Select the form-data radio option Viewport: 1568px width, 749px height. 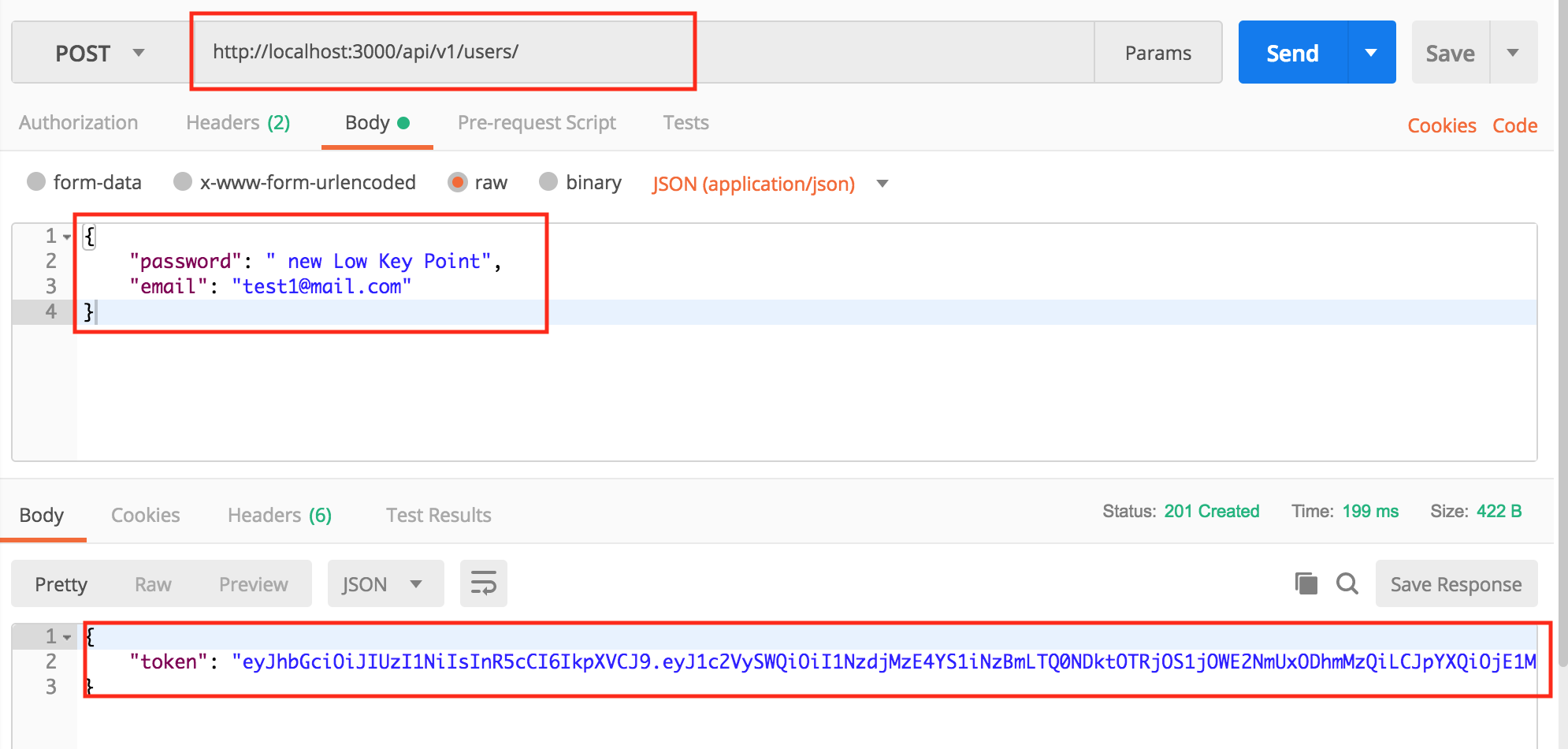pos(36,182)
